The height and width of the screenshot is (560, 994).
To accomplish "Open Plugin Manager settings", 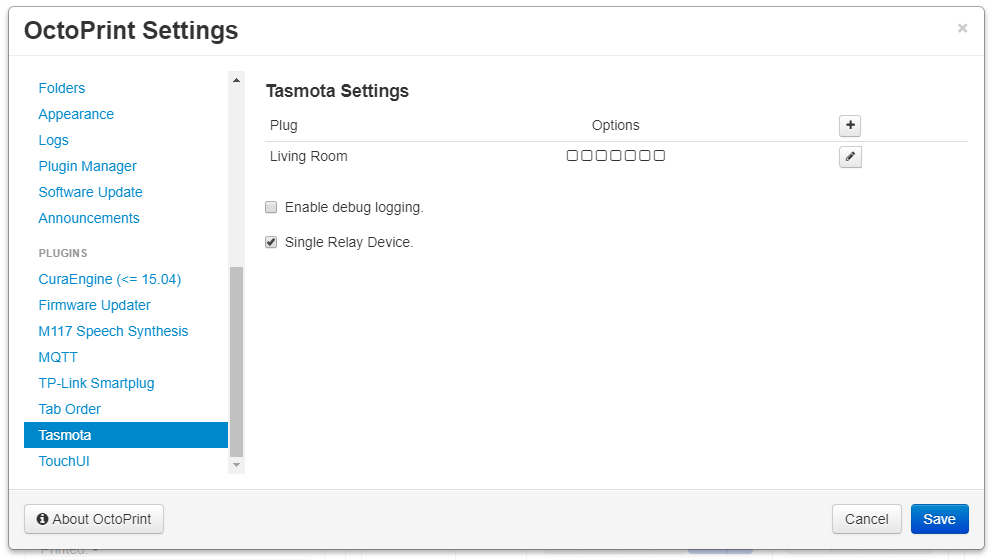I will tap(87, 166).
